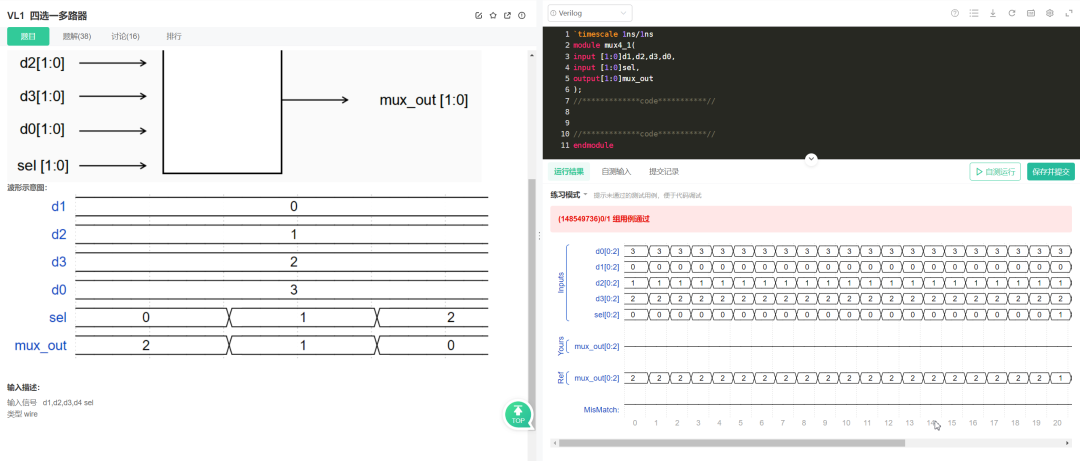Click the 'VL1 四选一多路器' problem title
This screenshot has height=461, width=1080.
pyautogui.click(x=47, y=15)
